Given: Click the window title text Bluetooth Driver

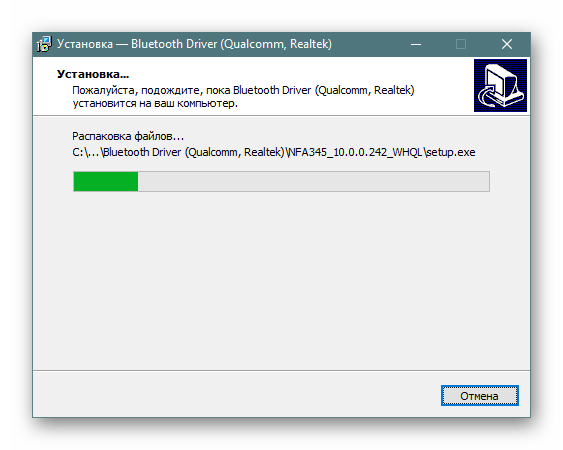Looking at the screenshot, I should click(174, 44).
